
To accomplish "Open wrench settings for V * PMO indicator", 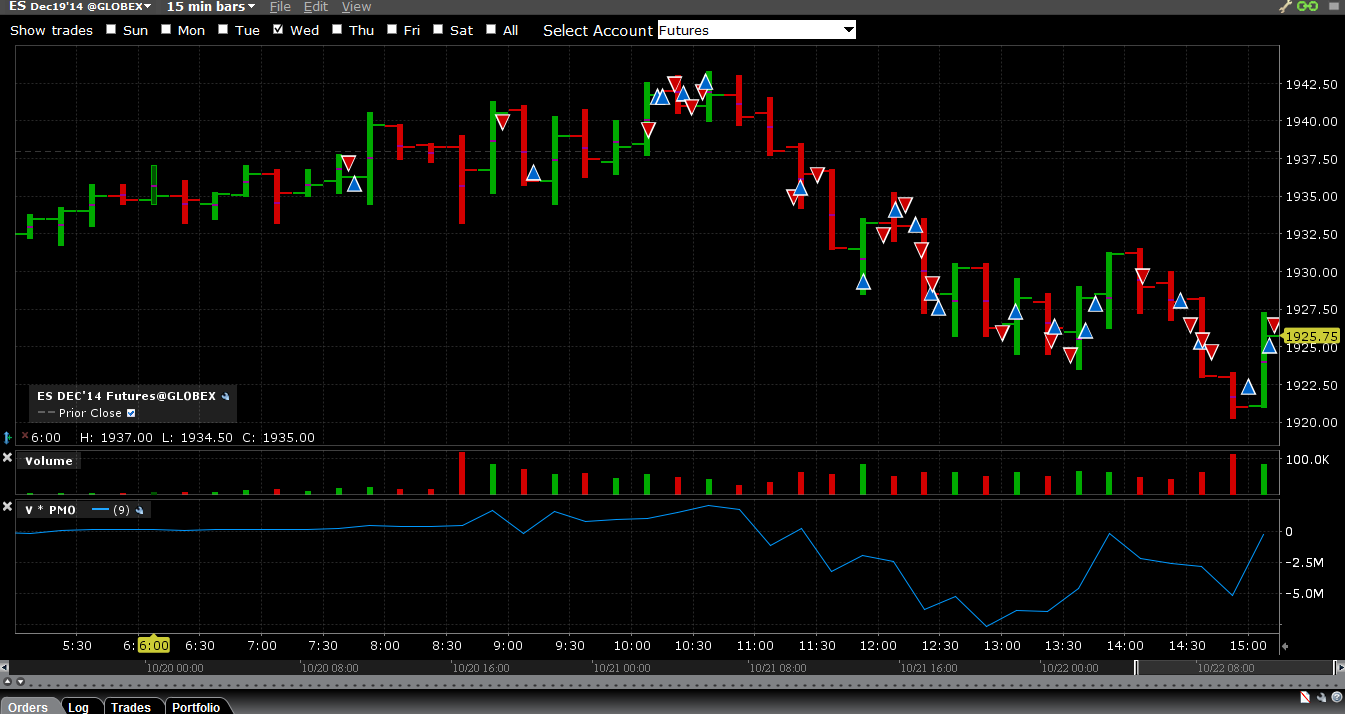I will [x=140, y=510].
